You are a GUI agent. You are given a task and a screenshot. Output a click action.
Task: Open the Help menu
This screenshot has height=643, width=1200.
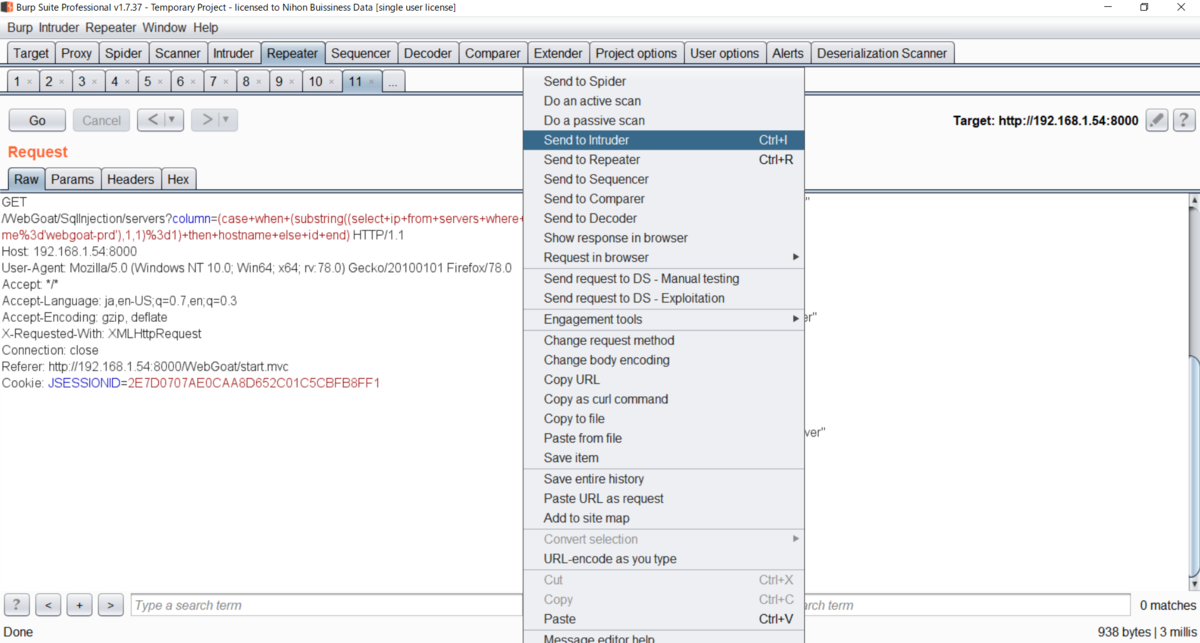206,28
